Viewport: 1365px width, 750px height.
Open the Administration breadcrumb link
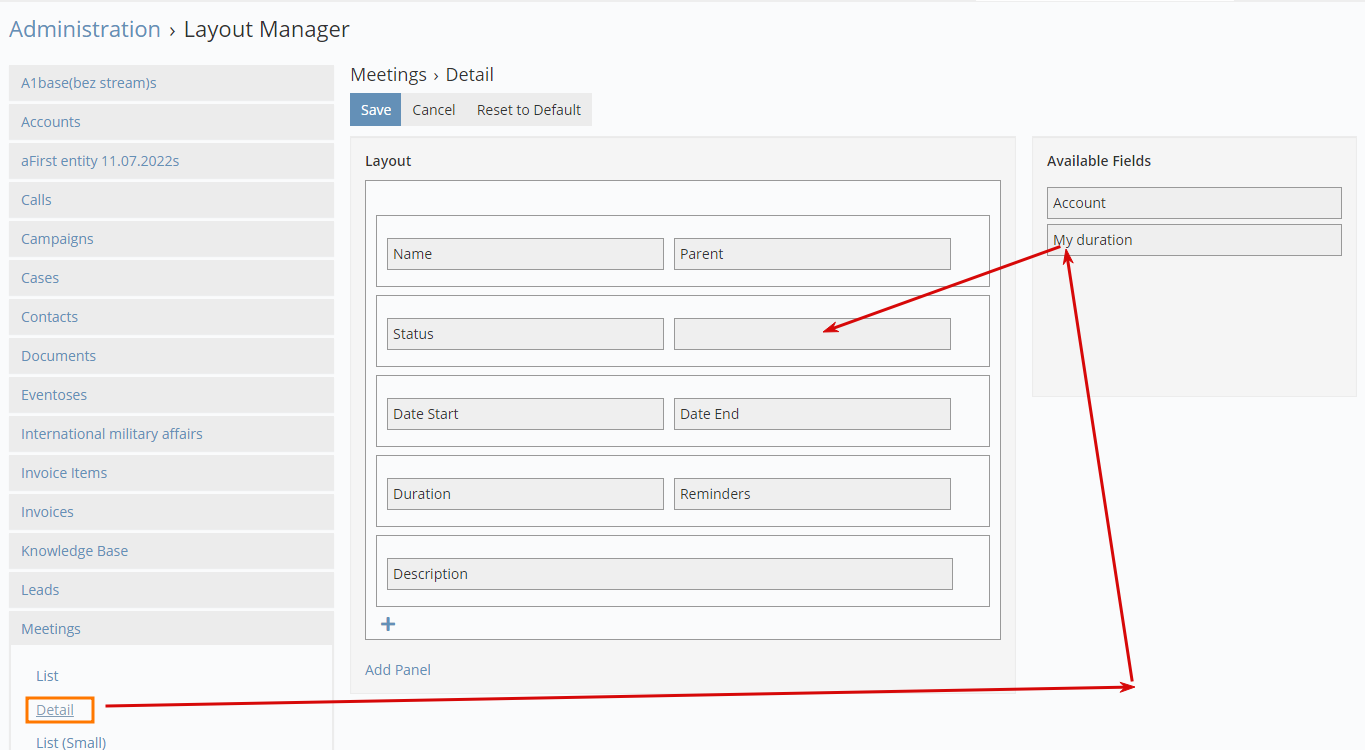85,30
